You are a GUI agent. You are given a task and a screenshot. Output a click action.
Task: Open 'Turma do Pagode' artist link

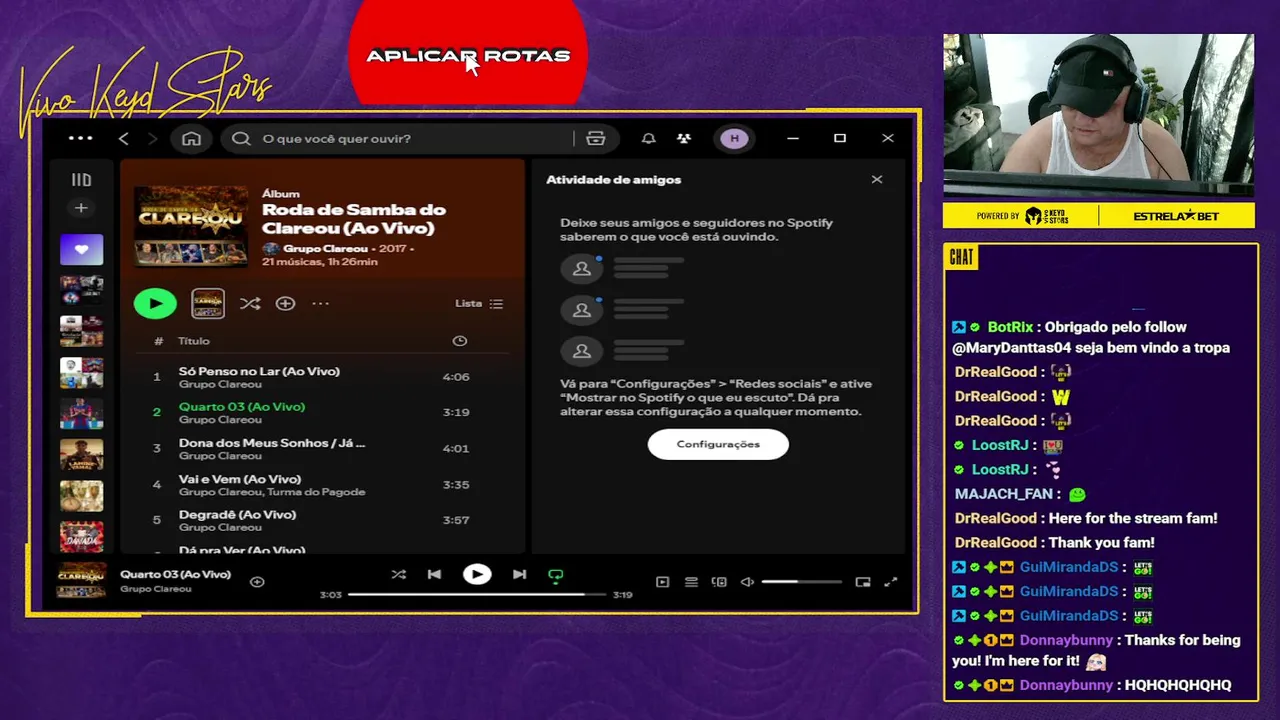pos(316,492)
